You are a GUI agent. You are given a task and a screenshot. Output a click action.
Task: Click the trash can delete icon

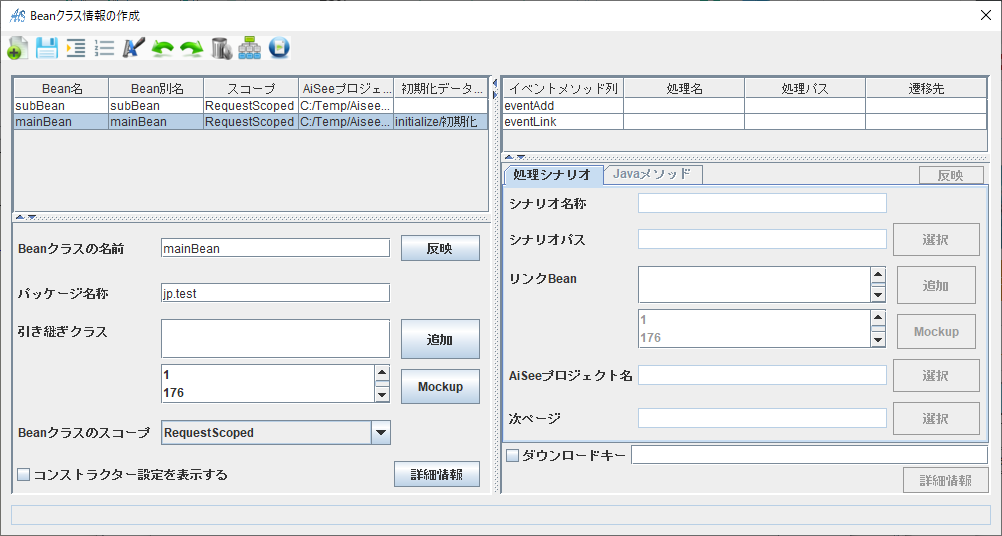221,48
